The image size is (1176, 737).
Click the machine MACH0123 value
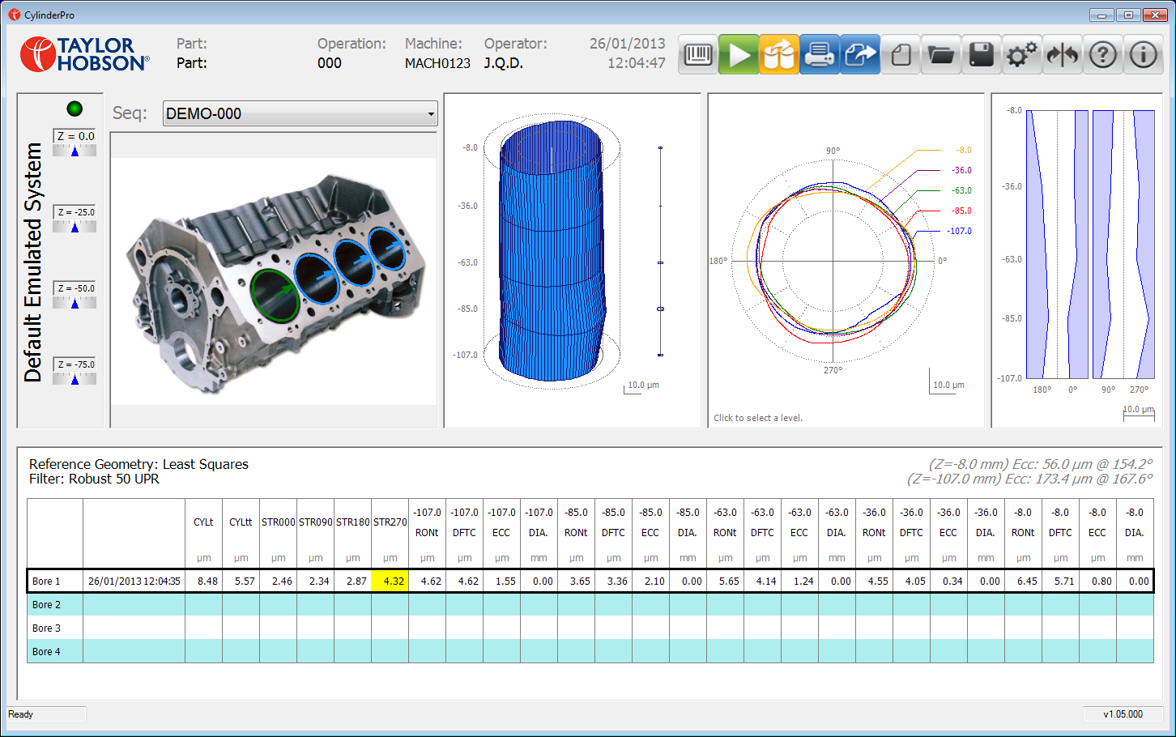point(437,63)
